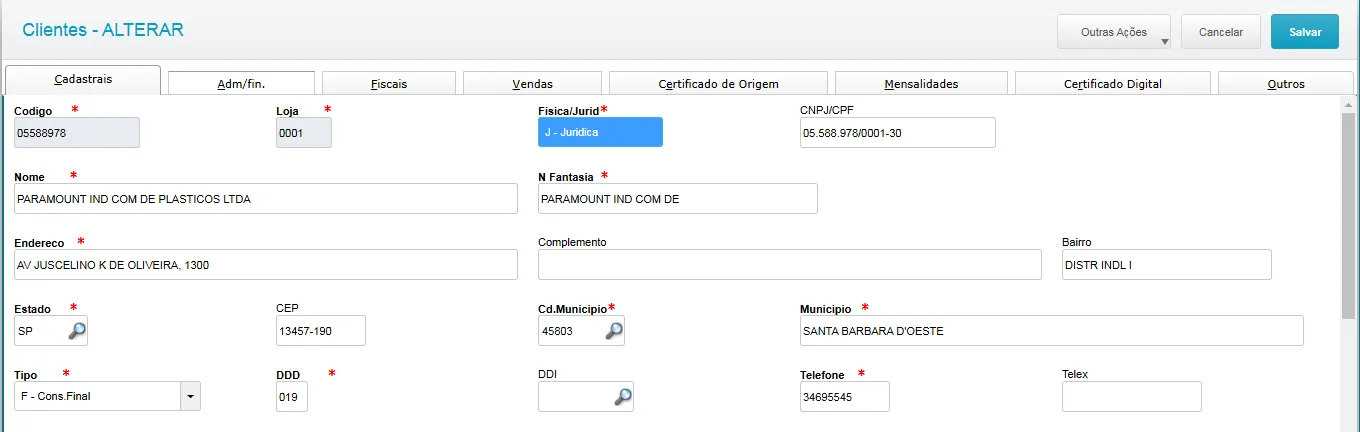Switch to Certificado Digital tab
Image resolution: width=1360 pixels, height=432 pixels.
pos(1112,84)
